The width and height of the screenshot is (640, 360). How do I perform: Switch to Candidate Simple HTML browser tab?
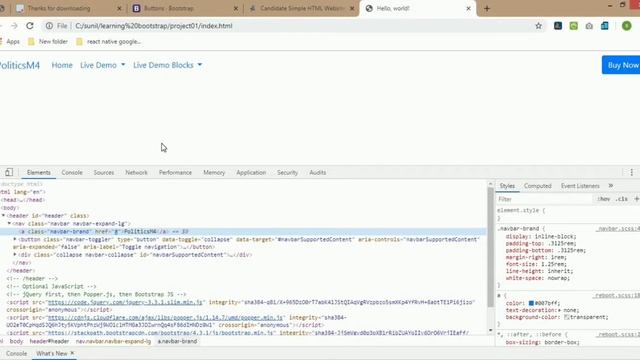pos(301,8)
